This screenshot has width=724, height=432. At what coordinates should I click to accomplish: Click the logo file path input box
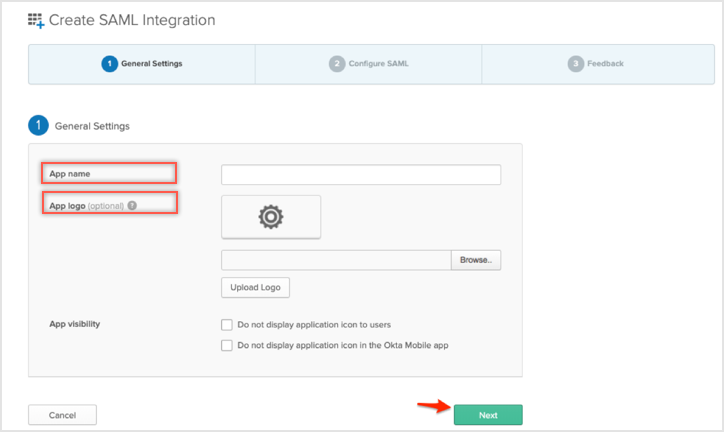click(336, 260)
